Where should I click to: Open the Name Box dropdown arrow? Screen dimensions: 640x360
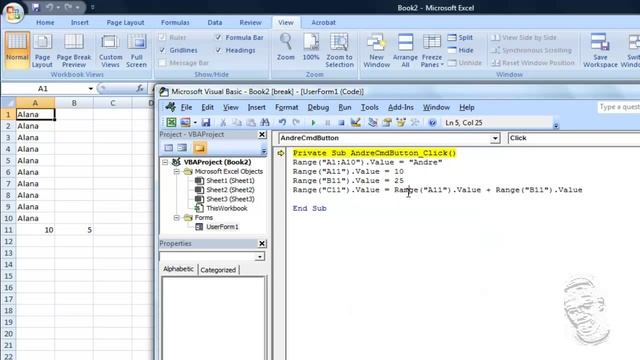point(90,89)
